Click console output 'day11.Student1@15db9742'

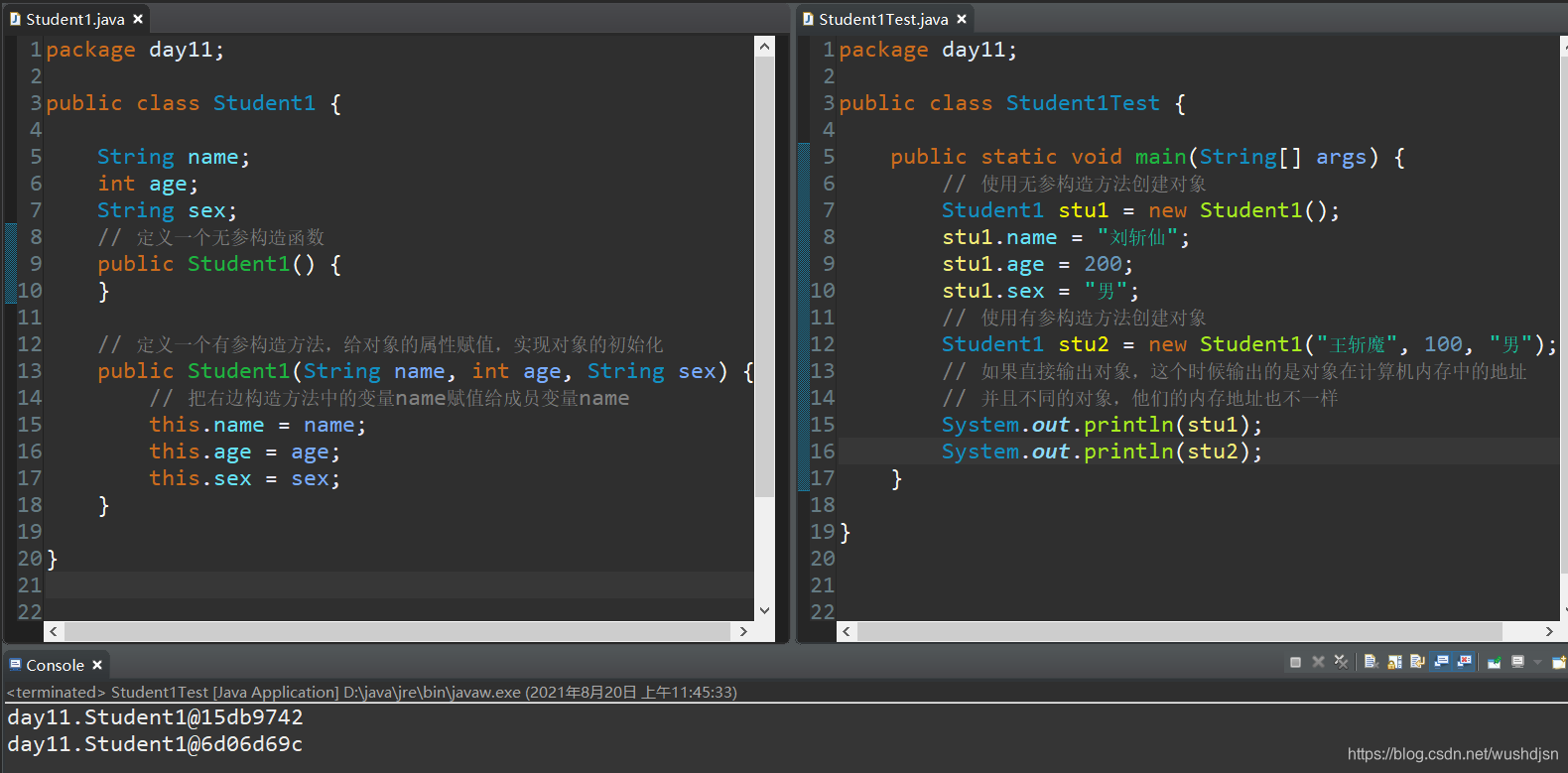tap(155, 717)
